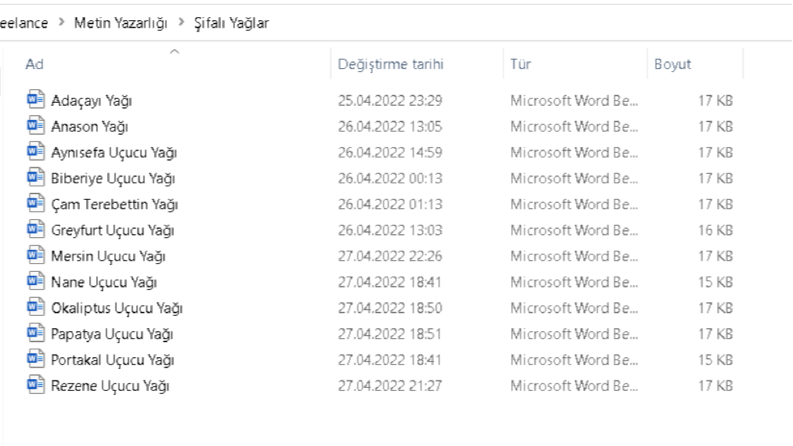793x446 pixels.
Task: Click Word icon beside Aynısefa Uçucu Yağı
Action: pyautogui.click(x=35, y=151)
